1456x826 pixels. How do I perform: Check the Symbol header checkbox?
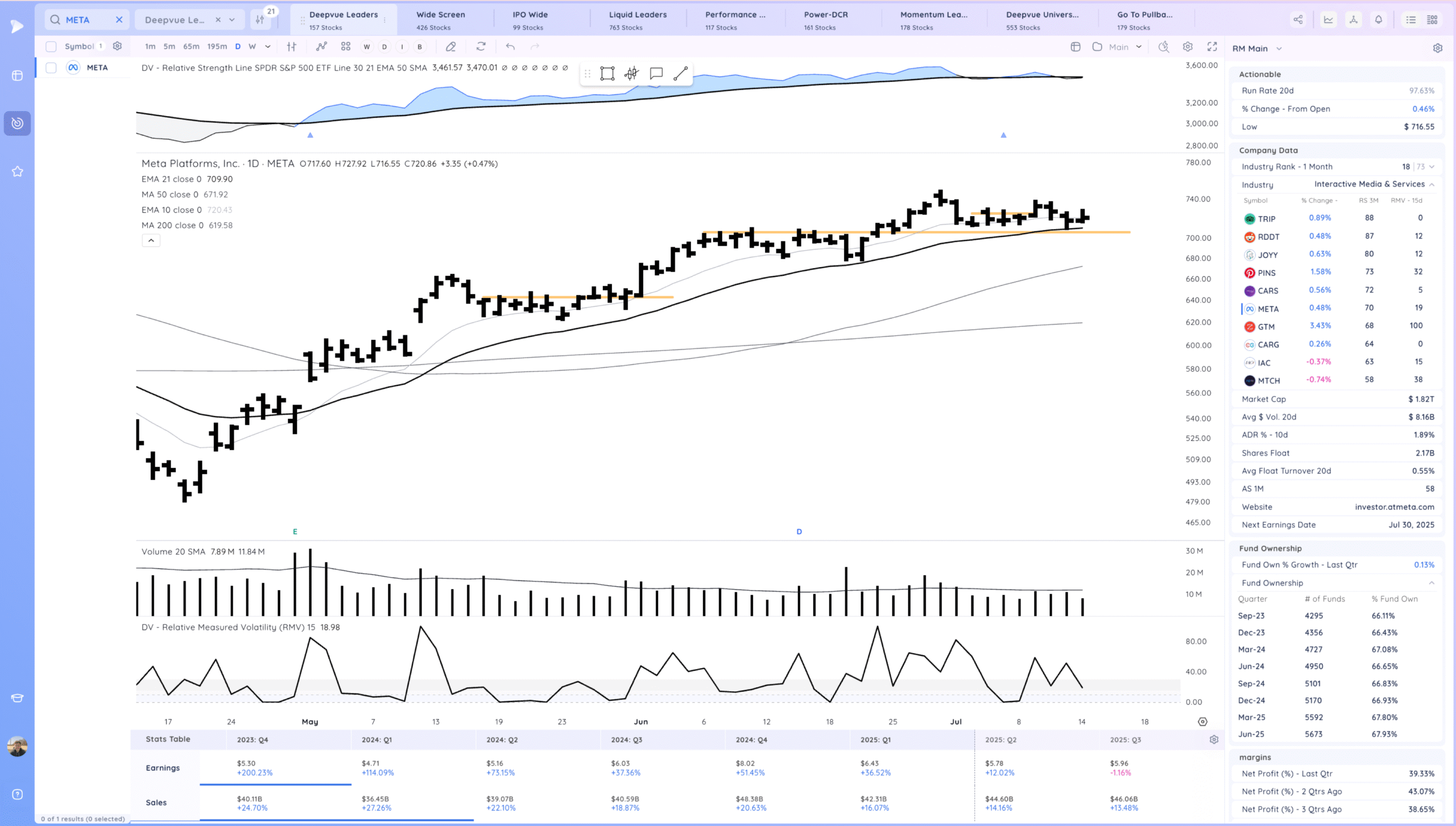click(51, 47)
